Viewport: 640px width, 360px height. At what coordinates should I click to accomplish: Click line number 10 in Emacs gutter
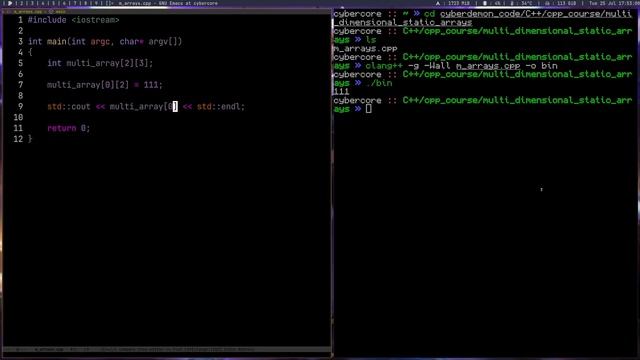tap(18, 118)
